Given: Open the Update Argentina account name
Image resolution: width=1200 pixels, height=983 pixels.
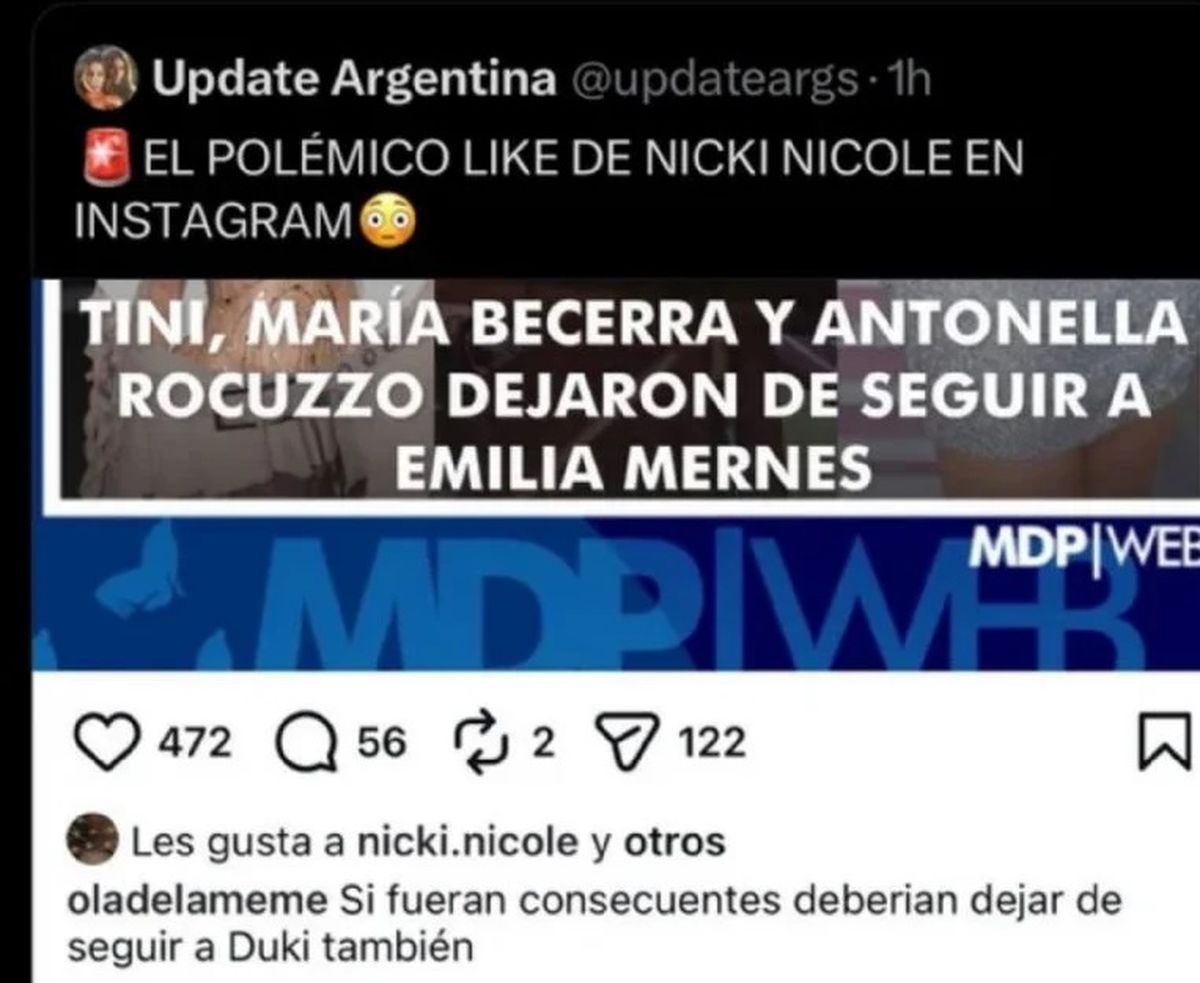Looking at the screenshot, I should pos(355,81).
